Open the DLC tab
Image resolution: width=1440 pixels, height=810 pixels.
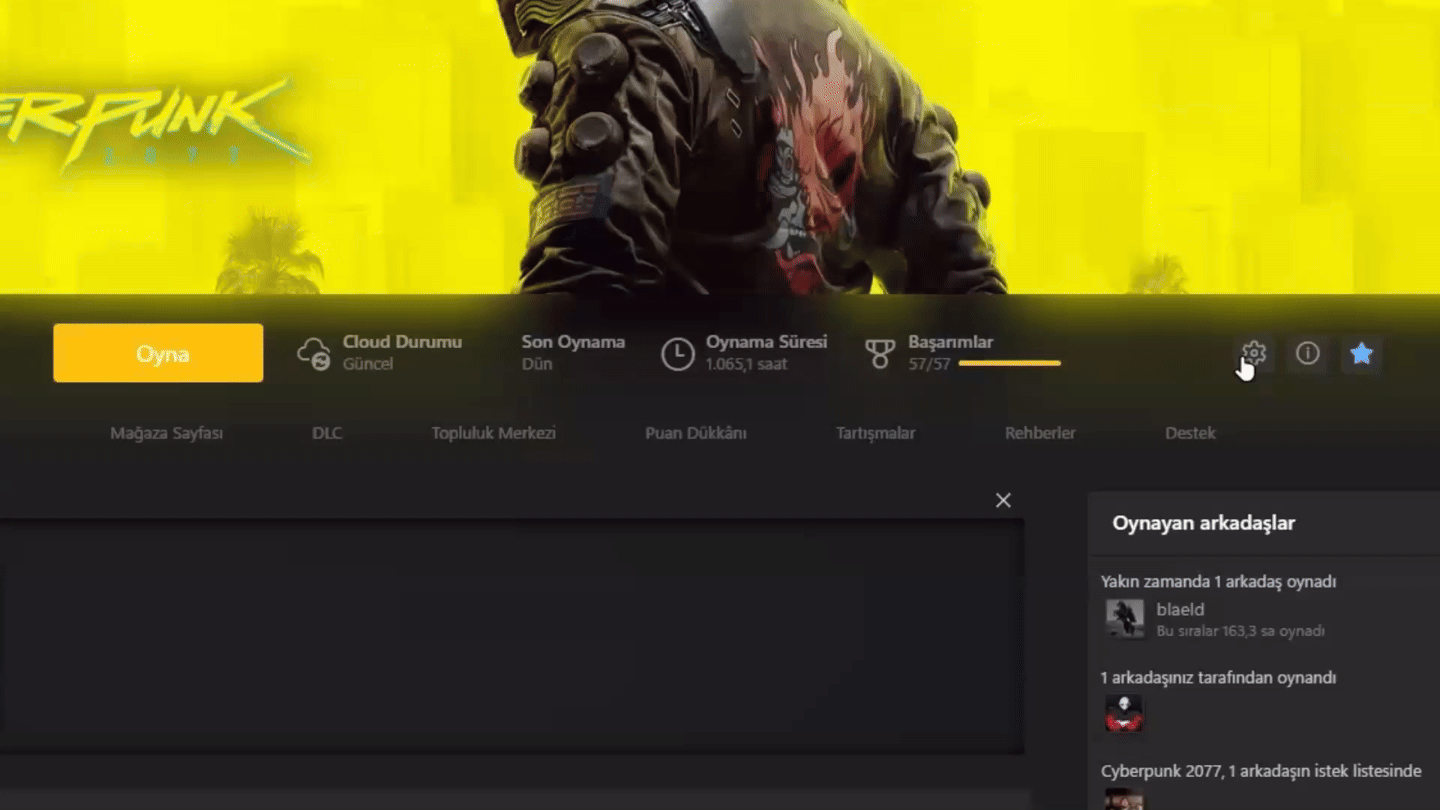(327, 433)
